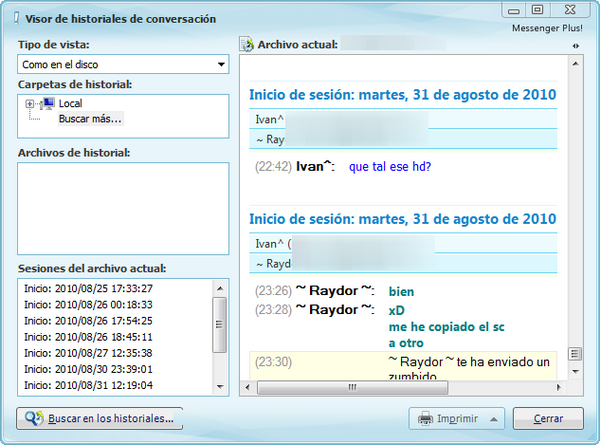
Task: Click the Cerrar button
Action: coord(548,419)
